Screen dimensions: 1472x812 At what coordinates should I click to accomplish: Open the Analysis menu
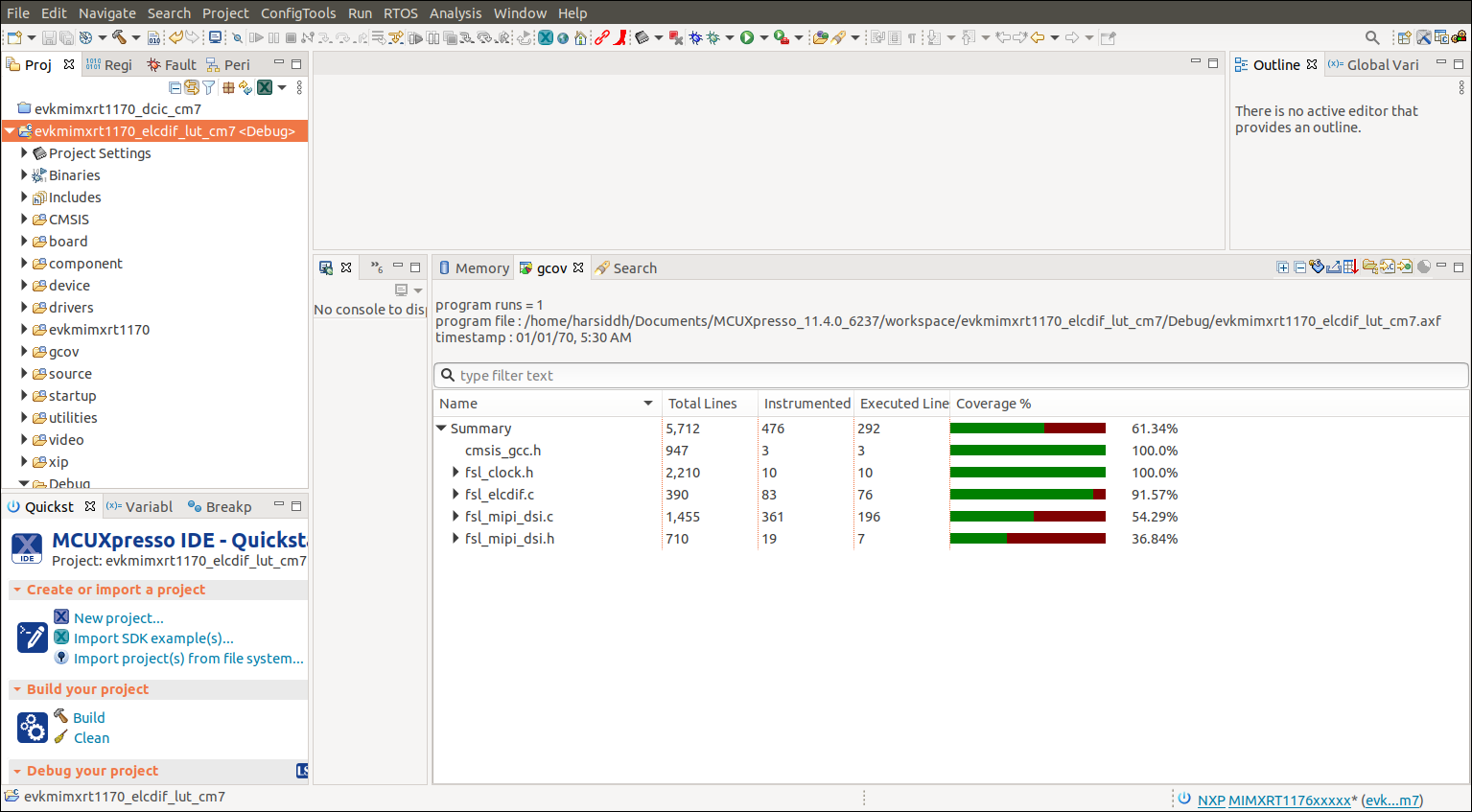pos(456,12)
